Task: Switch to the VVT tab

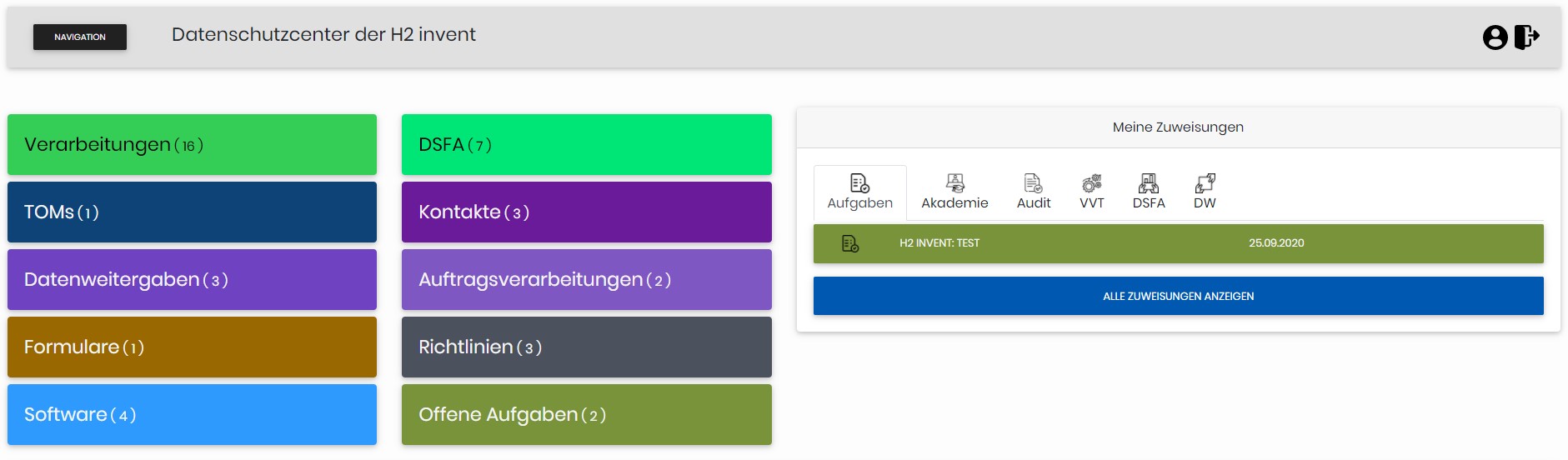Action: pos(1091,192)
